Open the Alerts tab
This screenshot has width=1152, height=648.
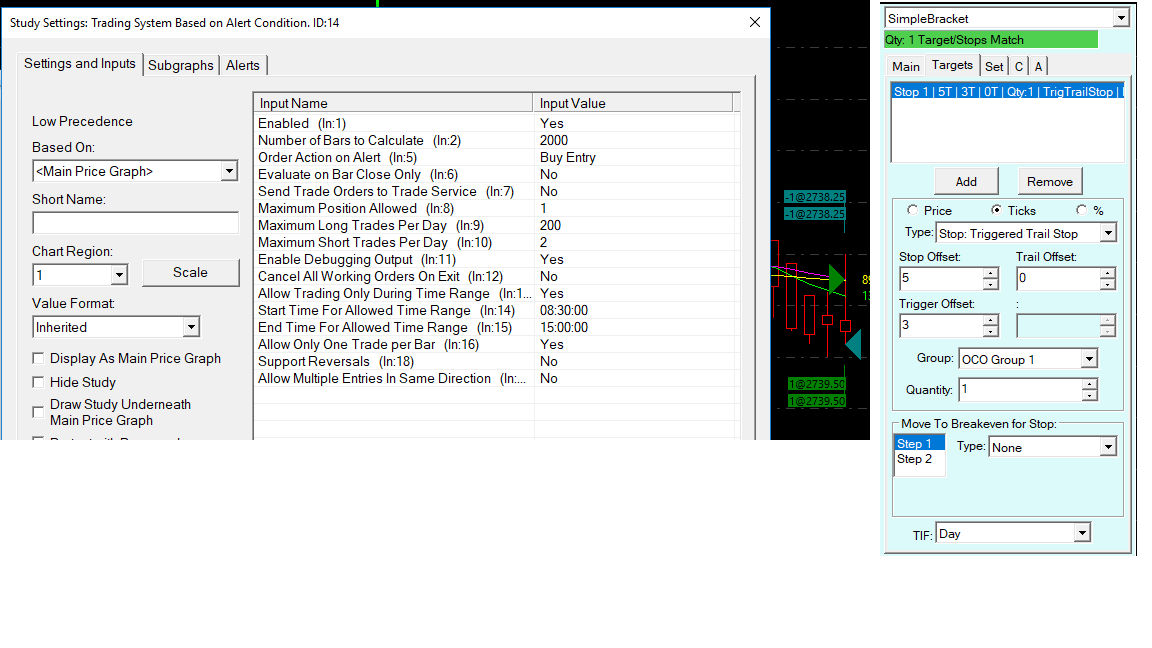[x=242, y=65]
